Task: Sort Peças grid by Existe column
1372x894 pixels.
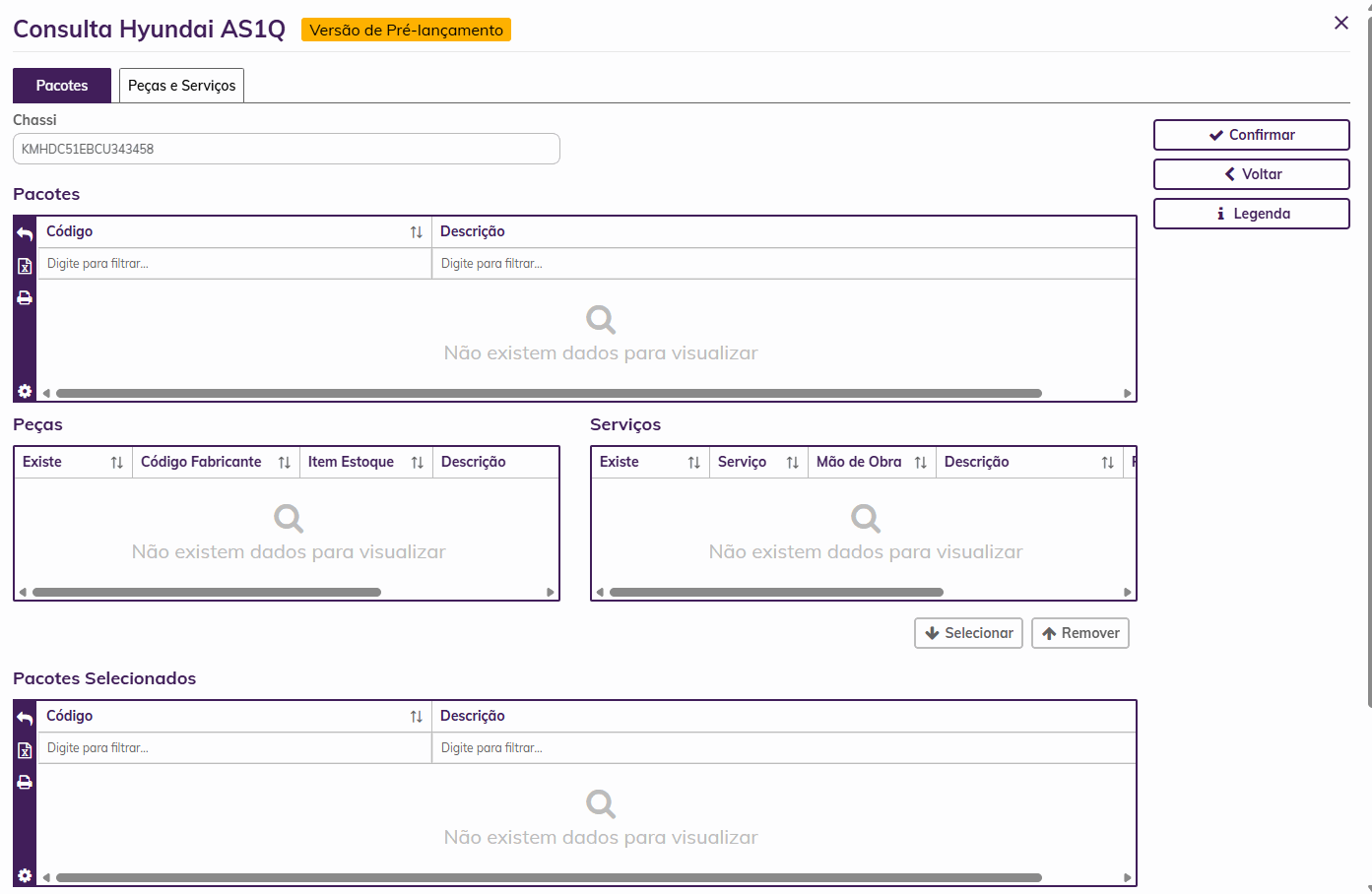Action: (x=117, y=463)
